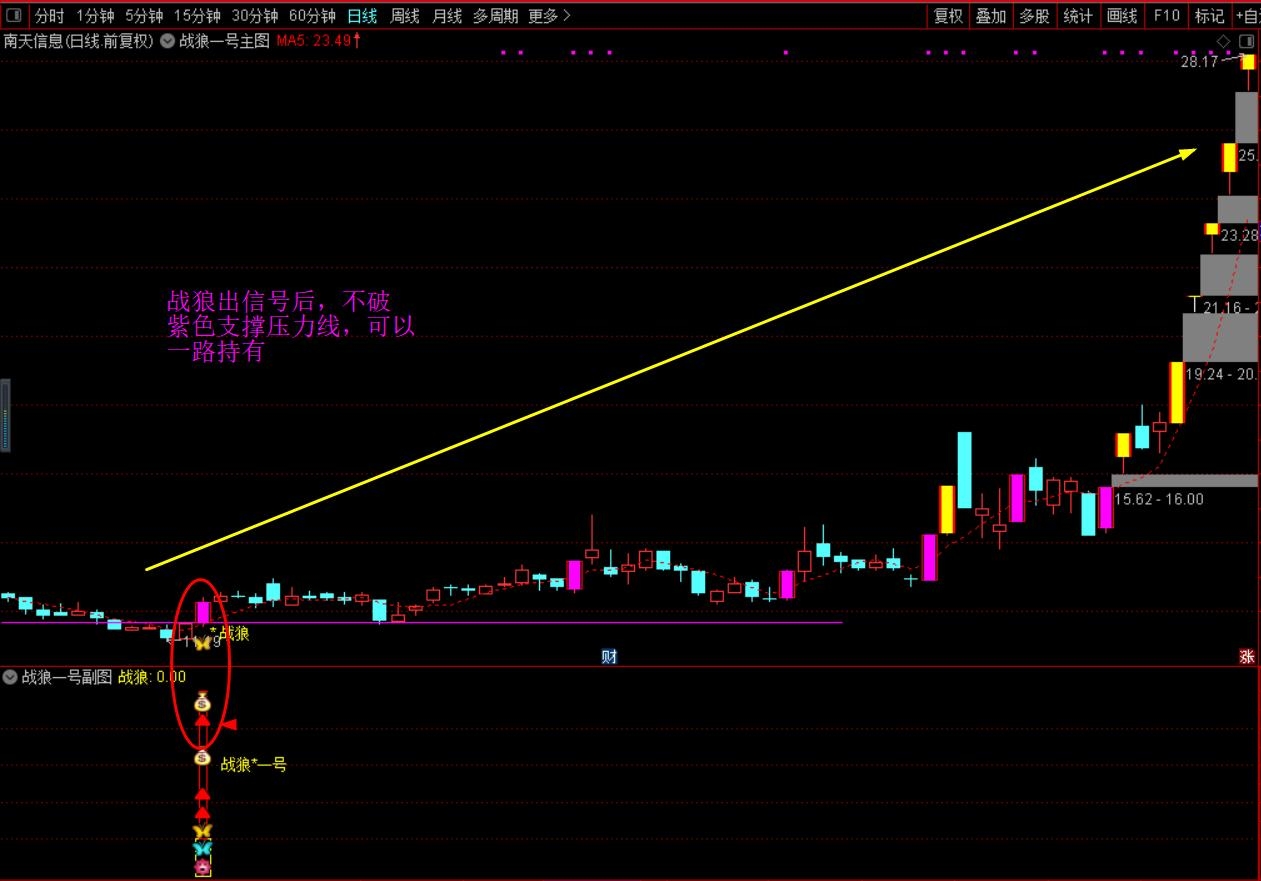Click the 战狼: 0.00 indicator value

coord(152,677)
